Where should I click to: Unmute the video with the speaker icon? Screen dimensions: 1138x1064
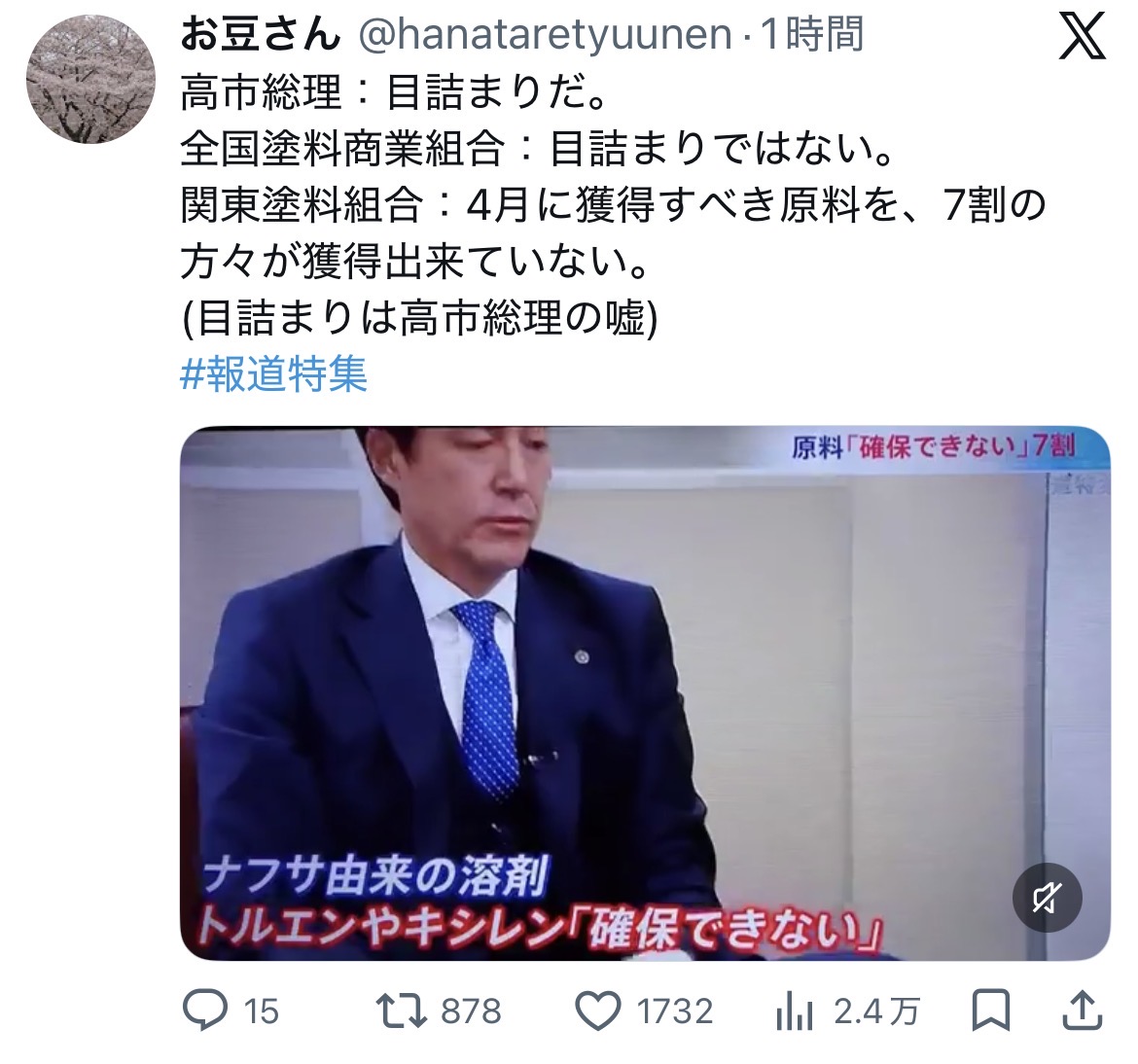coord(1048,898)
